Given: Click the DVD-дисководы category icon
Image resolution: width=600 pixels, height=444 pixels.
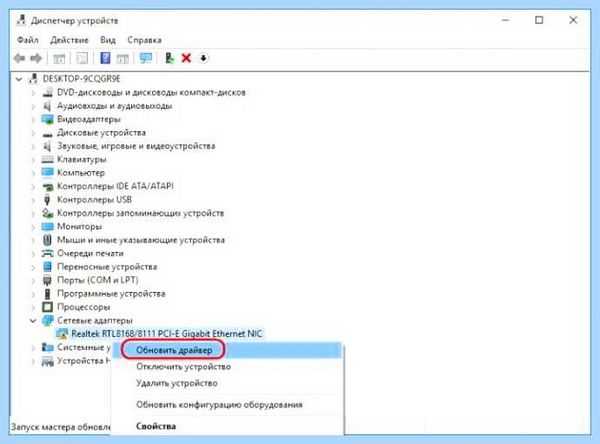Looking at the screenshot, I should pyautogui.click(x=47, y=92).
